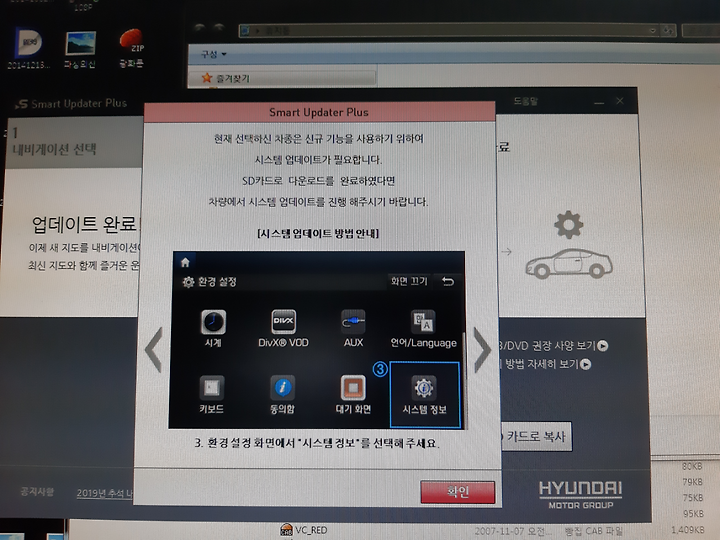Click the home icon in the guide image

tap(185, 262)
